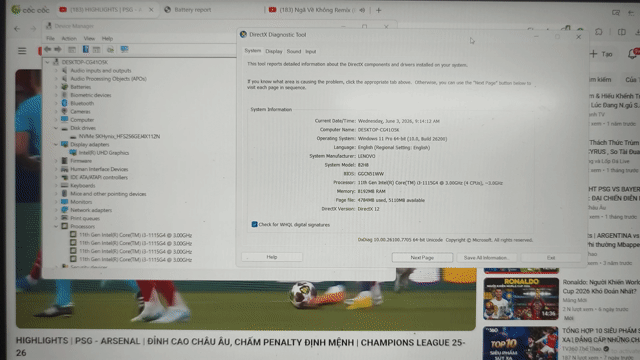Click the show/hide console tree toolbar icon

click(72, 49)
